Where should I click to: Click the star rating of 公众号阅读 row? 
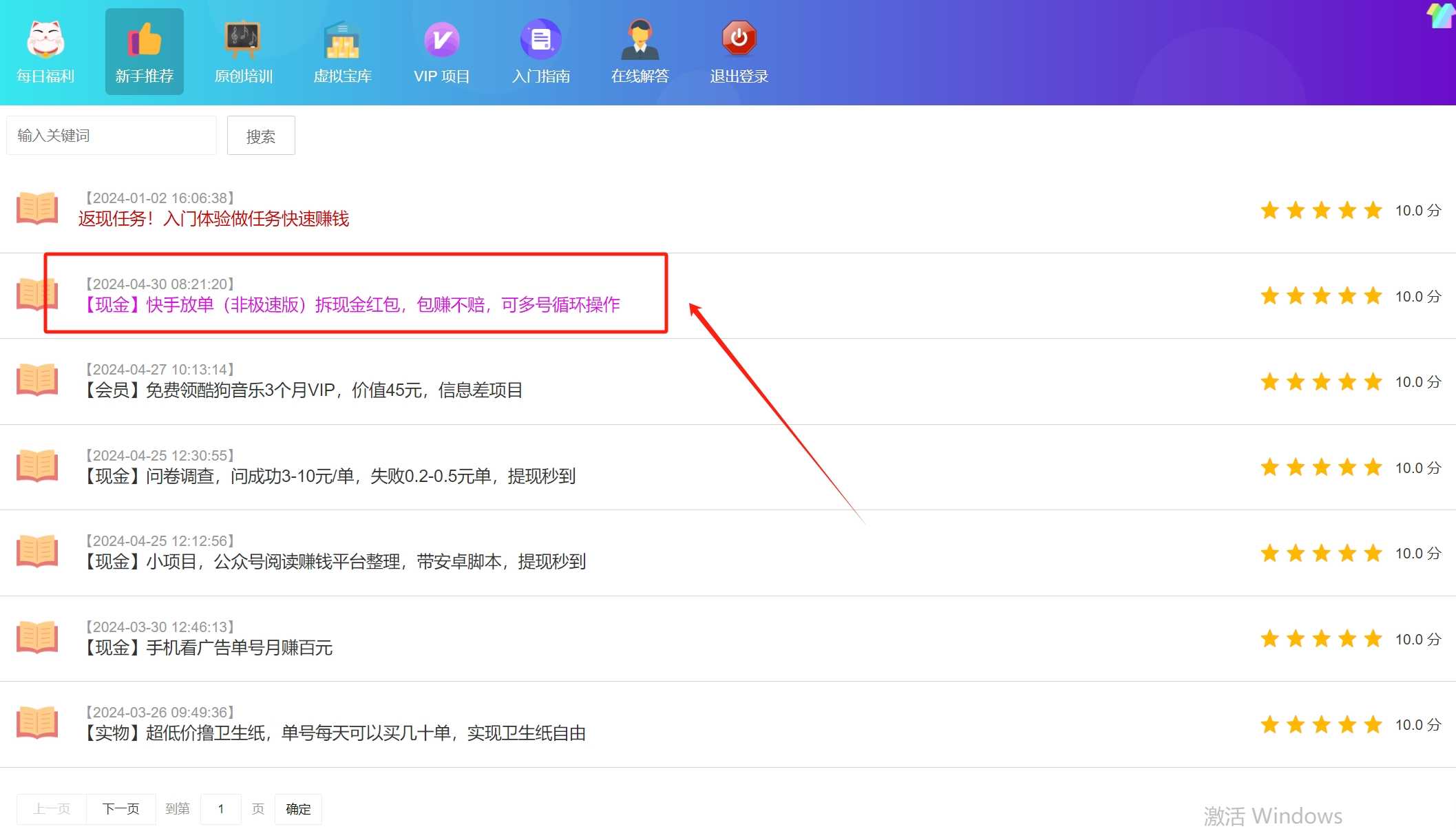(1321, 553)
